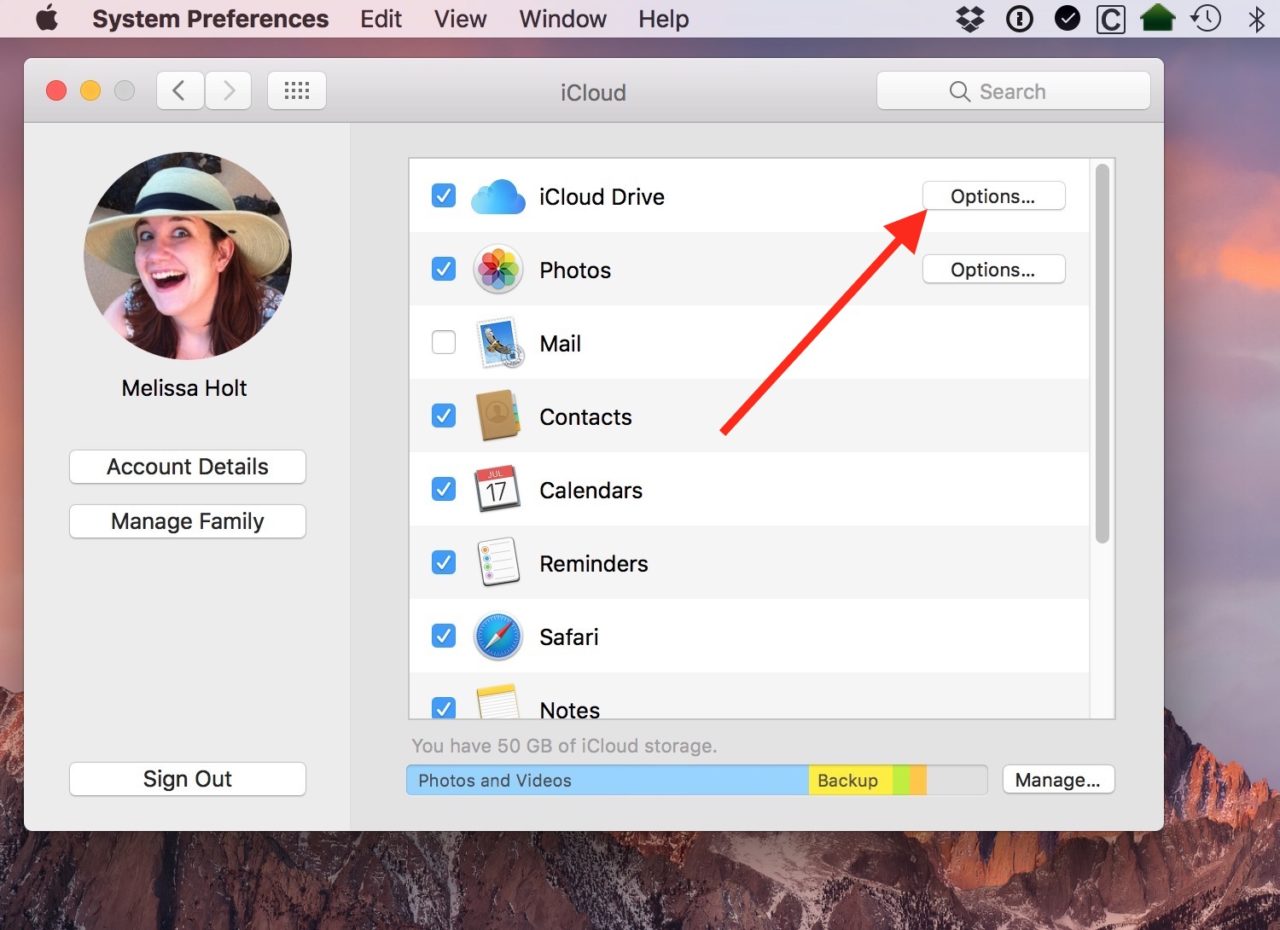Close the iCloud preferences window
The image size is (1280, 930).
tap(56, 91)
